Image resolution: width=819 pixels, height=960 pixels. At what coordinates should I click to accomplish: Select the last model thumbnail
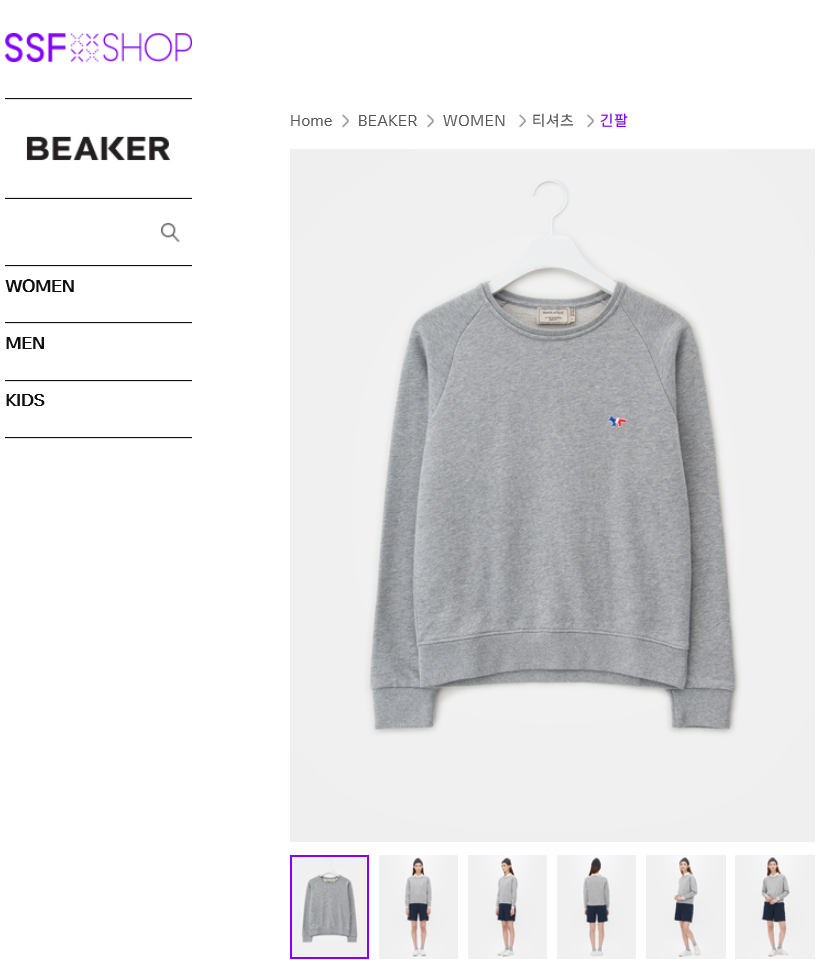pos(775,907)
